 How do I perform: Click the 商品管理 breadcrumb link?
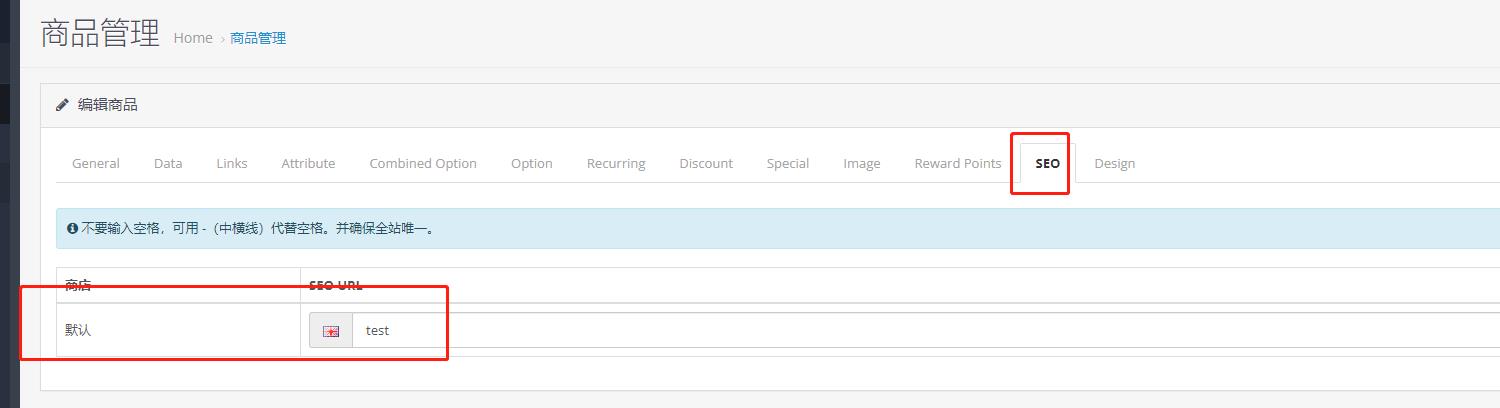coord(258,38)
